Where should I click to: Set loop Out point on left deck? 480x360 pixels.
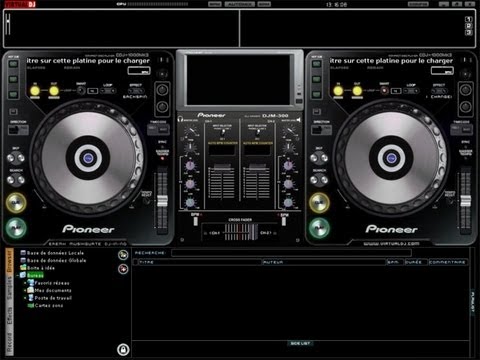tap(54, 90)
